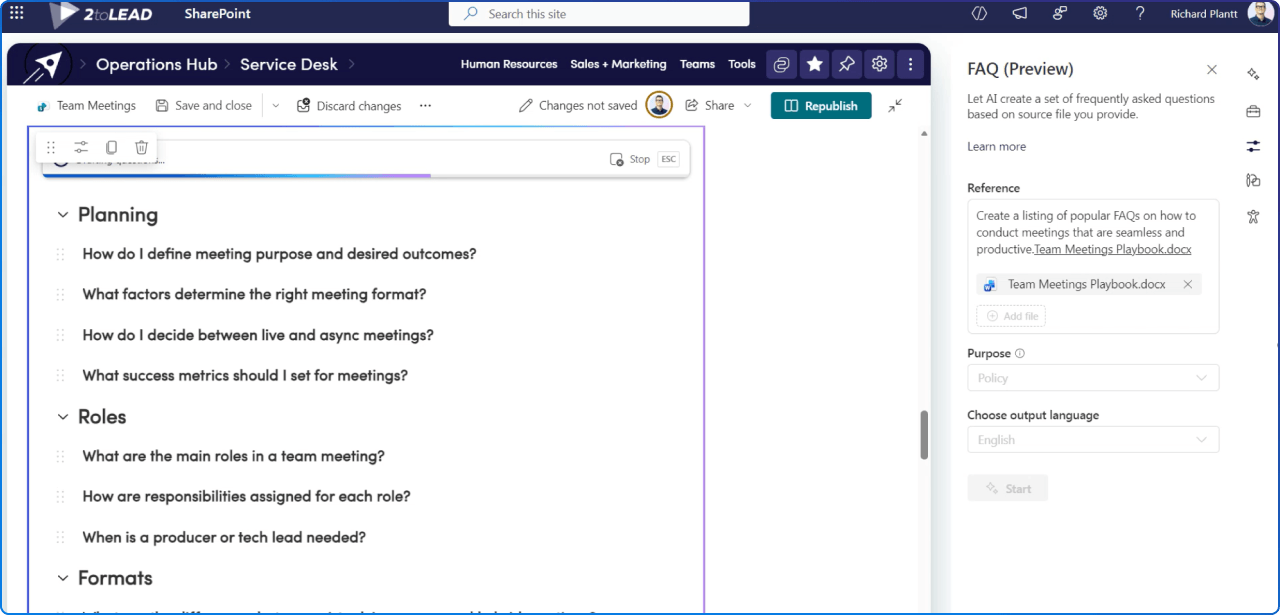1280x615 pixels.
Task: Collapse the Planning section
Action: (62, 214)
